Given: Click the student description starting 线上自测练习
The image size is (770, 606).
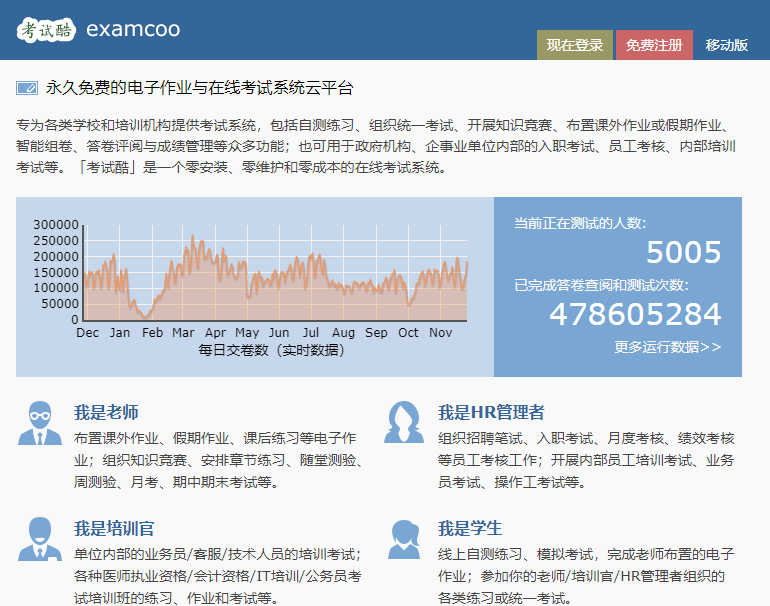Looking at the screenshot, I should [586, 576].
